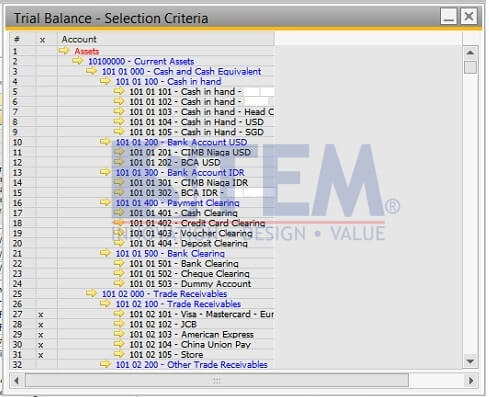Select 101 01 100 - Cash in hand title

(168, 81)
